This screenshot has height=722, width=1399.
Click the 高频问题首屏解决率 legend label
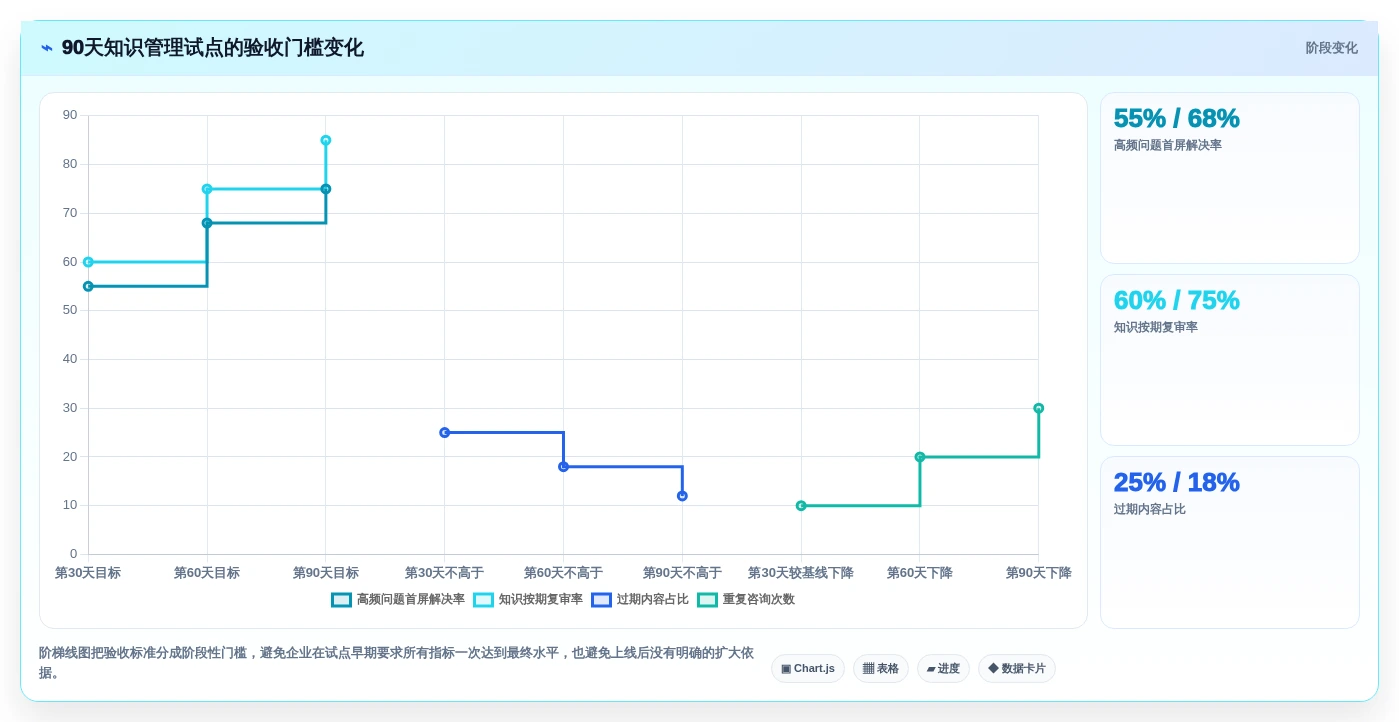coord(410,600)
